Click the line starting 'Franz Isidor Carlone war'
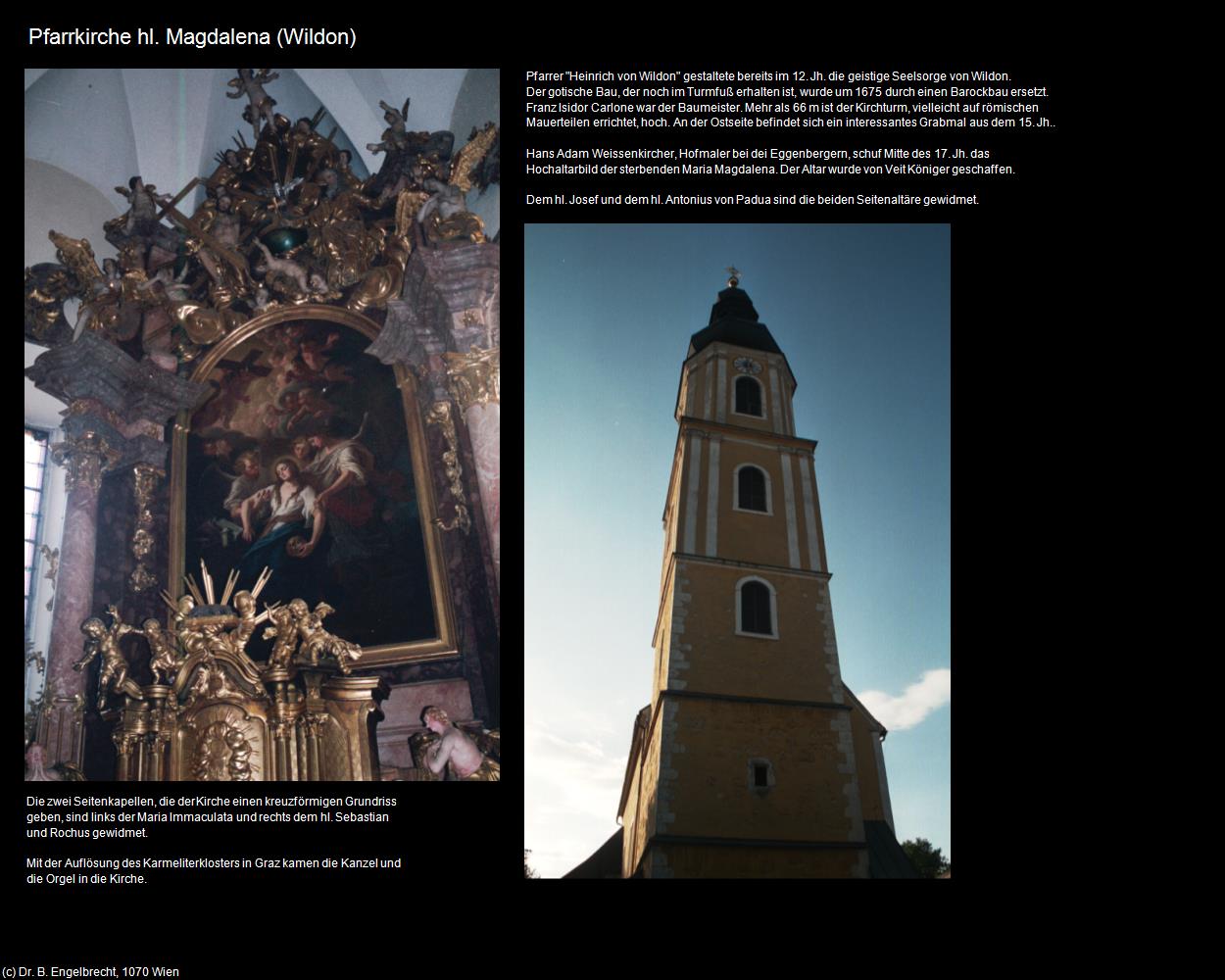The width and height of the screenshot is (1225, 980). coord(782,108)
